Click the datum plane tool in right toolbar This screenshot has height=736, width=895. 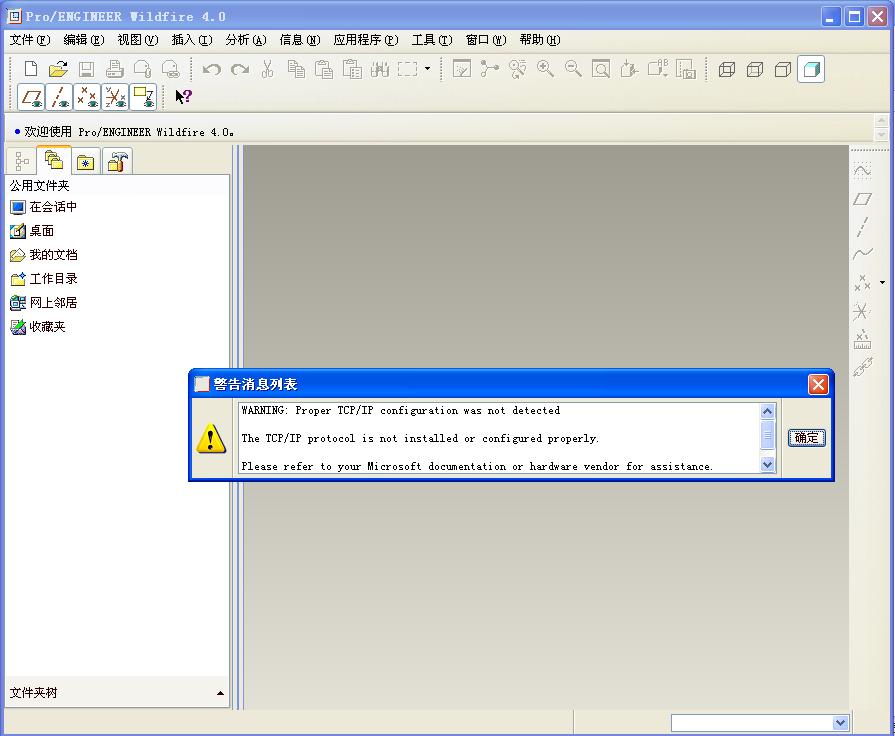(862, 199)
